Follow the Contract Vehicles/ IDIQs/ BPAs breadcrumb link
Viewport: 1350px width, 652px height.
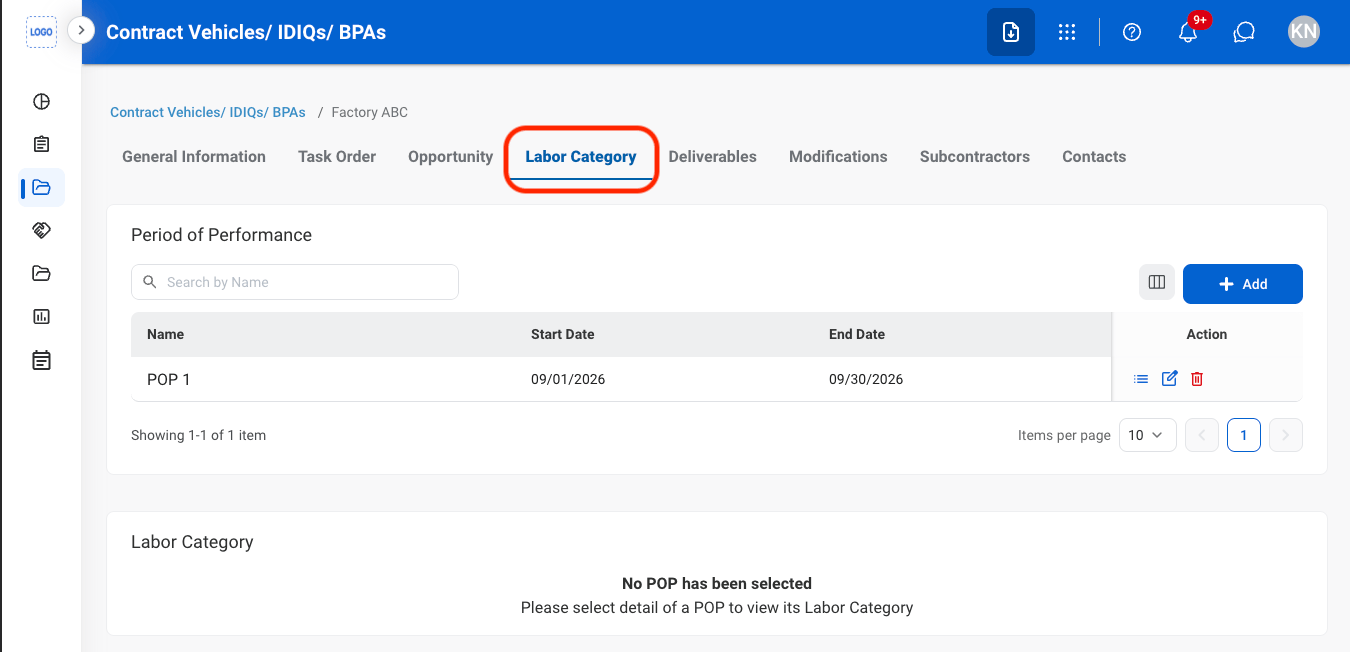pyautogui.click(x=208, y=112)
